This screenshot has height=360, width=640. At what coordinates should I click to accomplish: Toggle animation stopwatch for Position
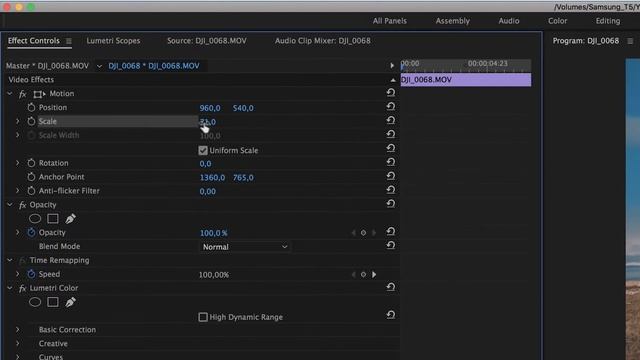coord(31,107)
